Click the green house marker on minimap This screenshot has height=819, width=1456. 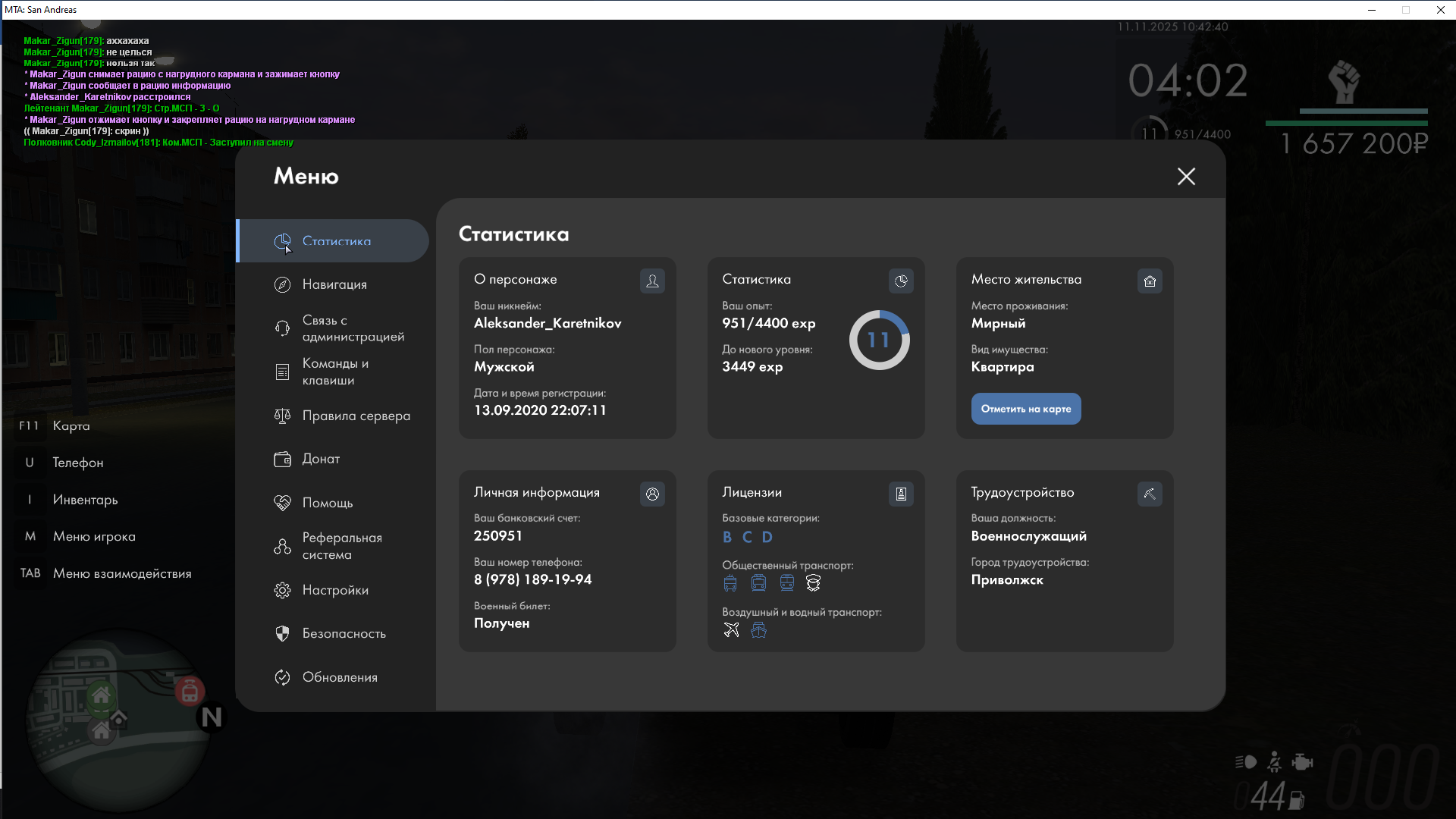(101, 695)
